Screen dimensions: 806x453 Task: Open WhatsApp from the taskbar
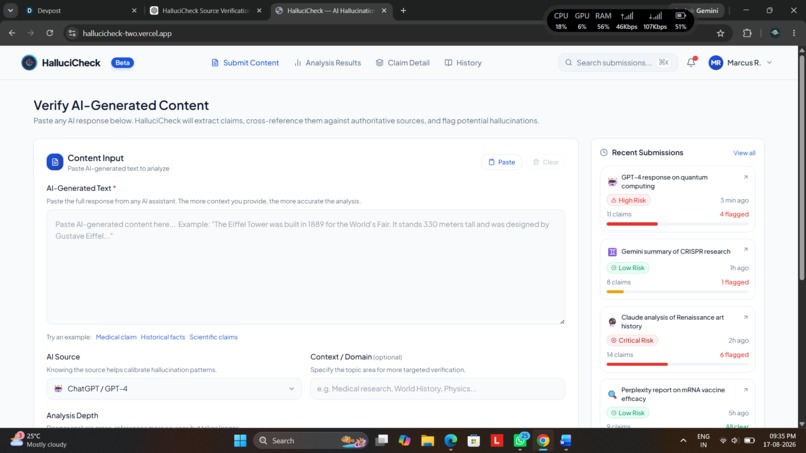point(520,441)
